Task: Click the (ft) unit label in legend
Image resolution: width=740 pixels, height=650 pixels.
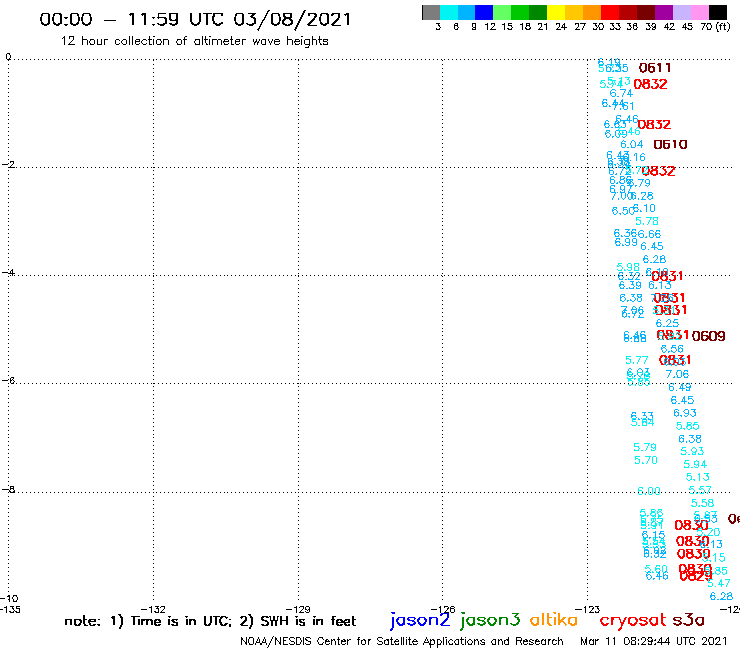Action: 723,27
